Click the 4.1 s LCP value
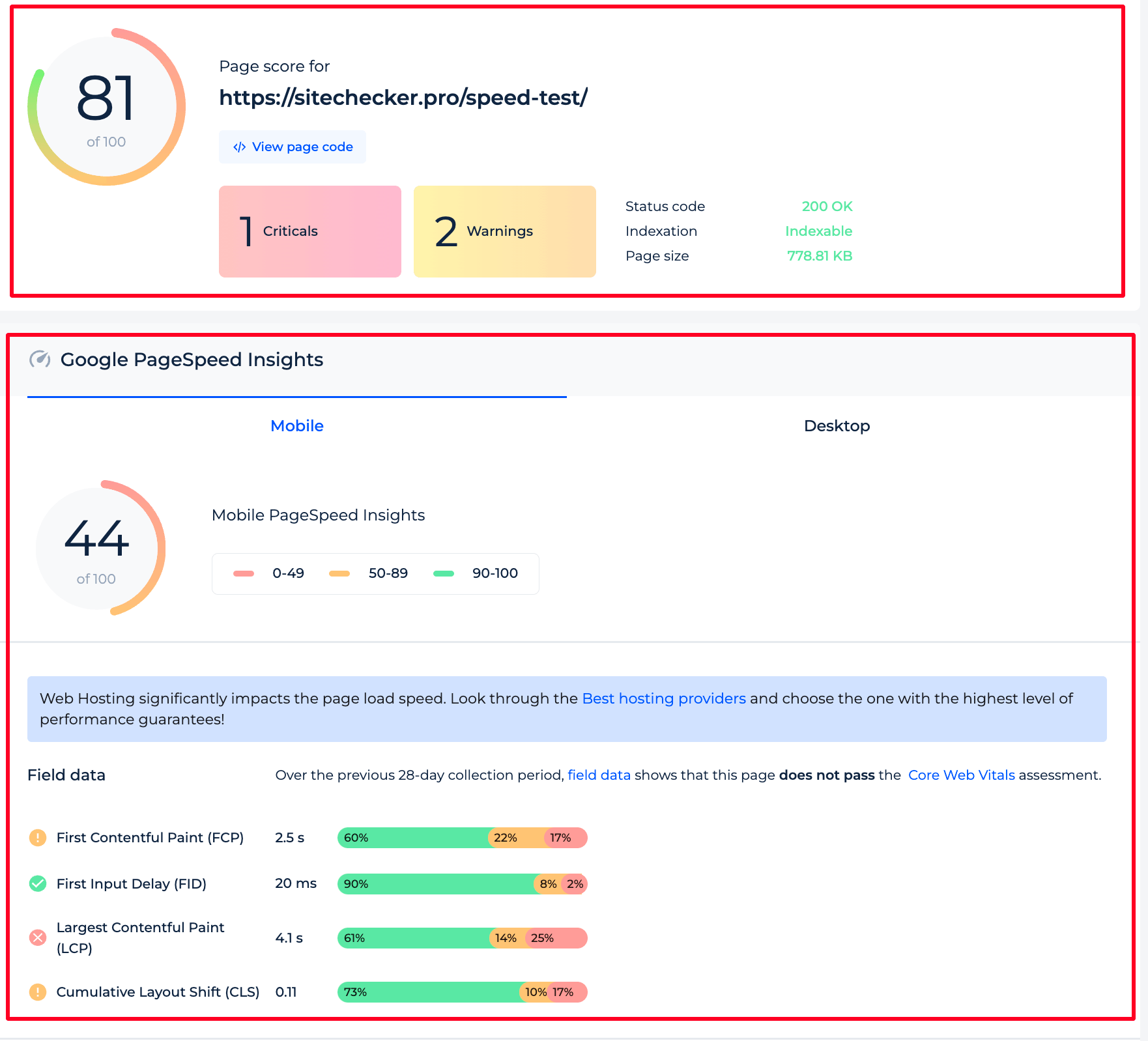The height and width of the screenshot is (1041, 1148). (x=289, y=938)
